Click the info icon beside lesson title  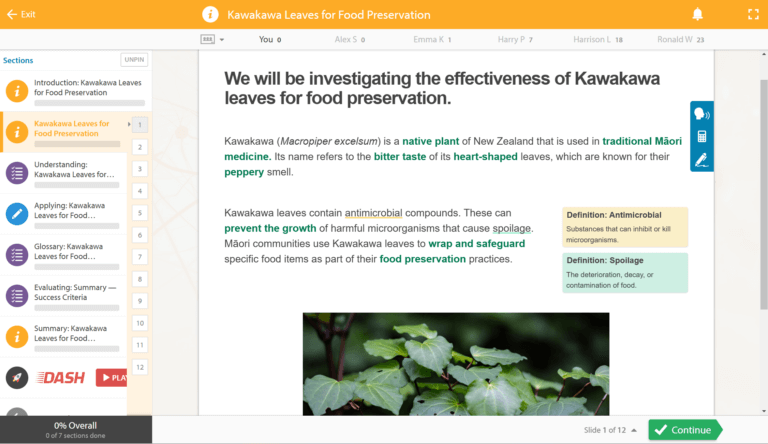[x=210, y=14]
